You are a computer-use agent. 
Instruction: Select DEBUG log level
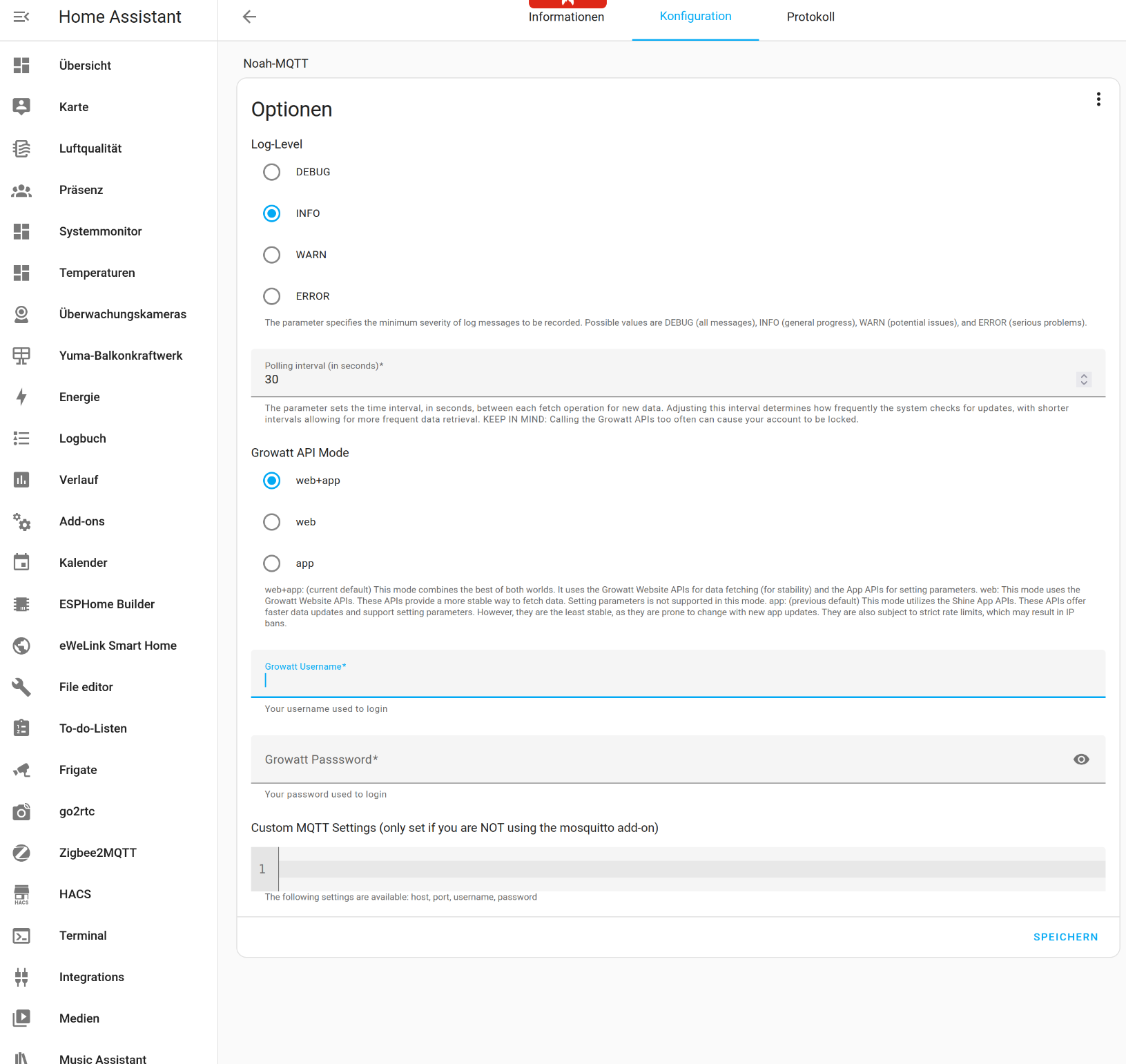(x=272, y=172)
